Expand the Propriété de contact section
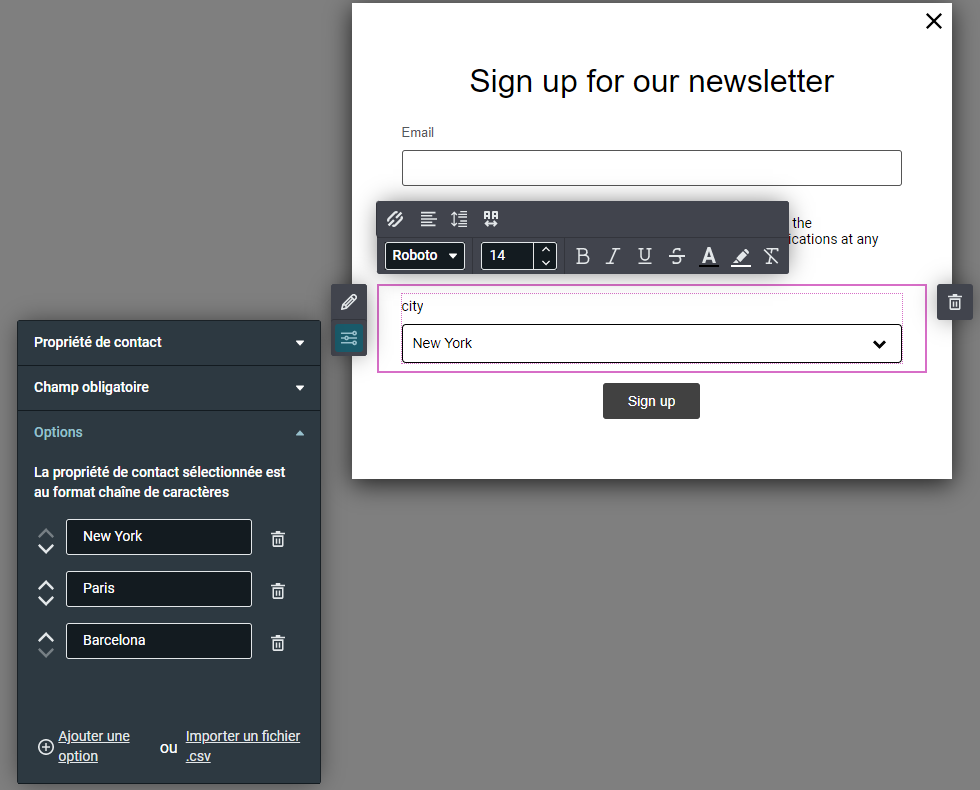Screen dimensions: 980x790 coord(169,342)
